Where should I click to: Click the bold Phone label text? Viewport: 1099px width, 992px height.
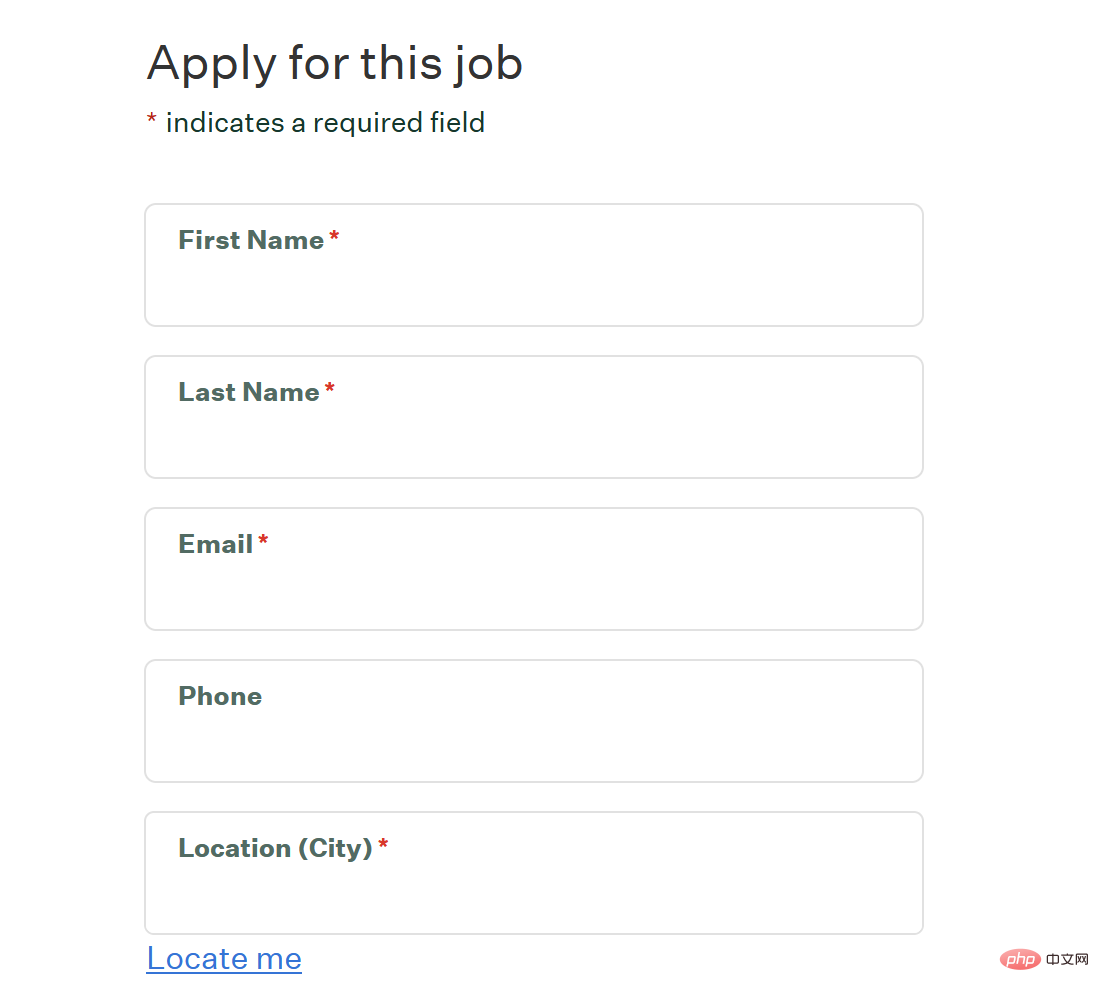[220, 696]
